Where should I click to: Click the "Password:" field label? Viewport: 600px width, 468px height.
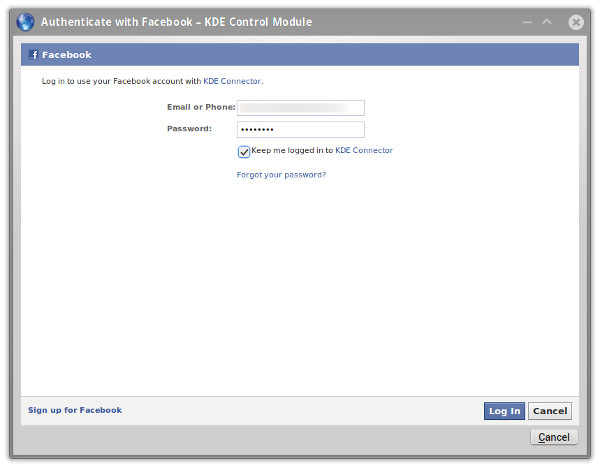click(189, 129)
